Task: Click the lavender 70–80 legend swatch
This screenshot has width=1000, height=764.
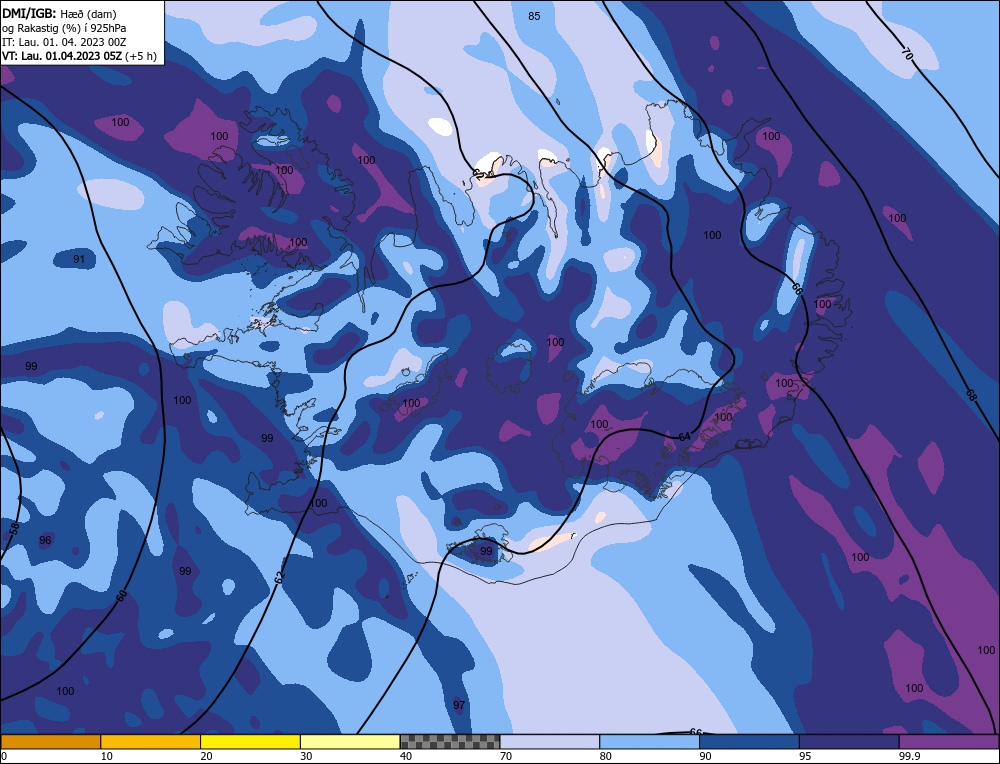Action: click(550, 742)
